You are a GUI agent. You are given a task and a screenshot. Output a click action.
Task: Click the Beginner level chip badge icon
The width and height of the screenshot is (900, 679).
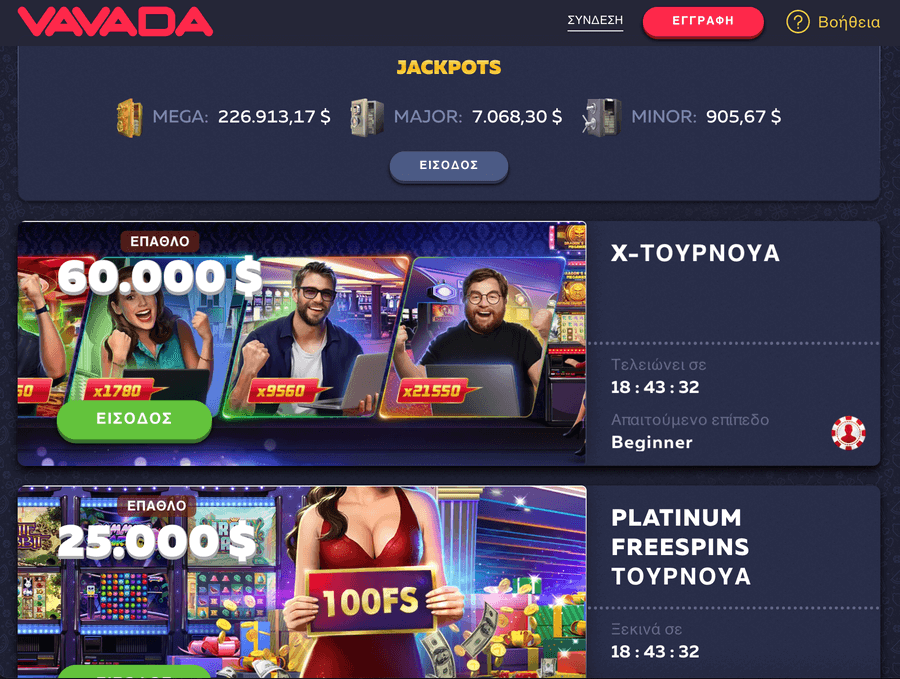coord(848,433)
